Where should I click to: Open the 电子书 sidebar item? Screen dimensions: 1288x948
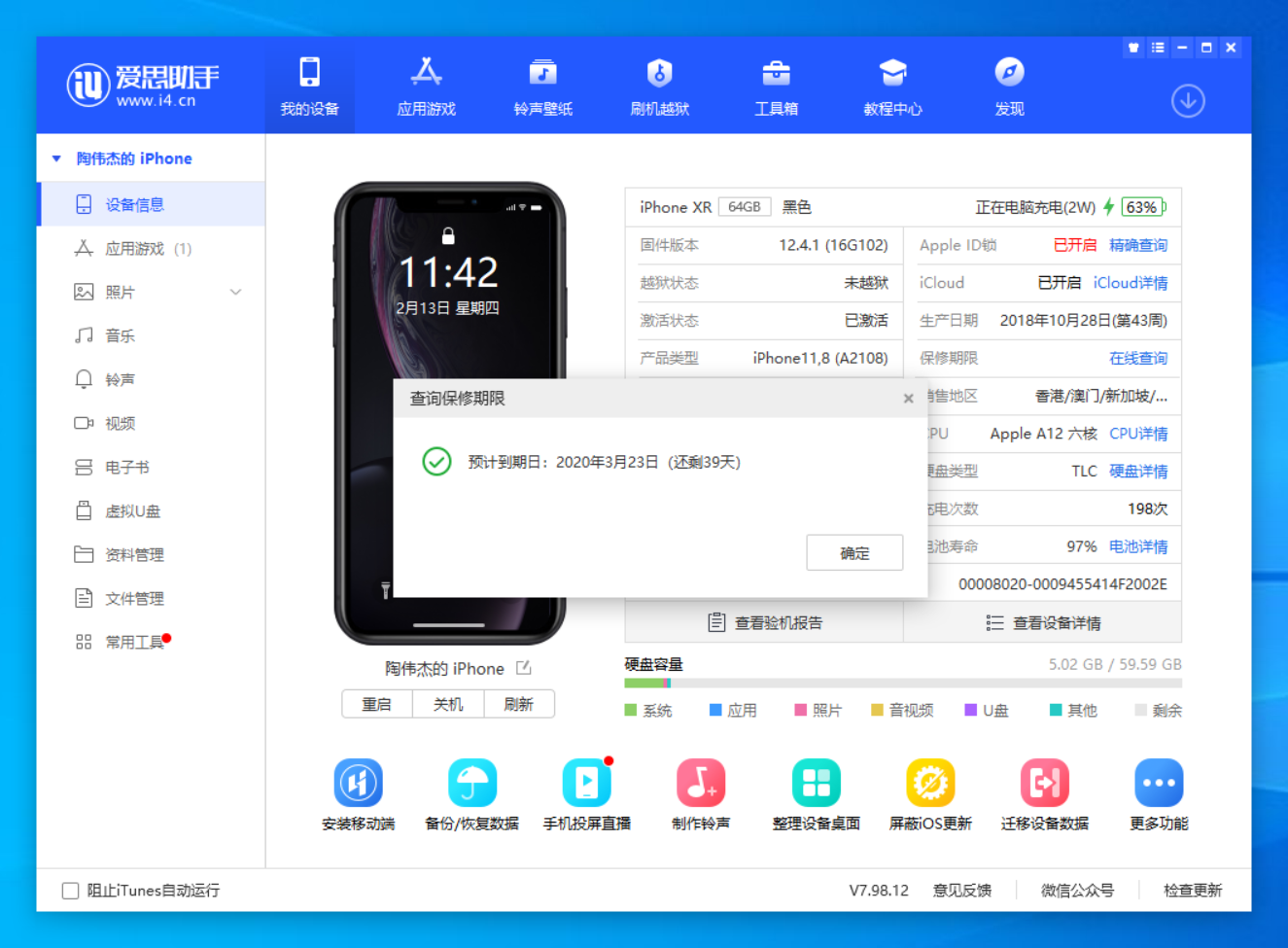(x=151, y=467)
